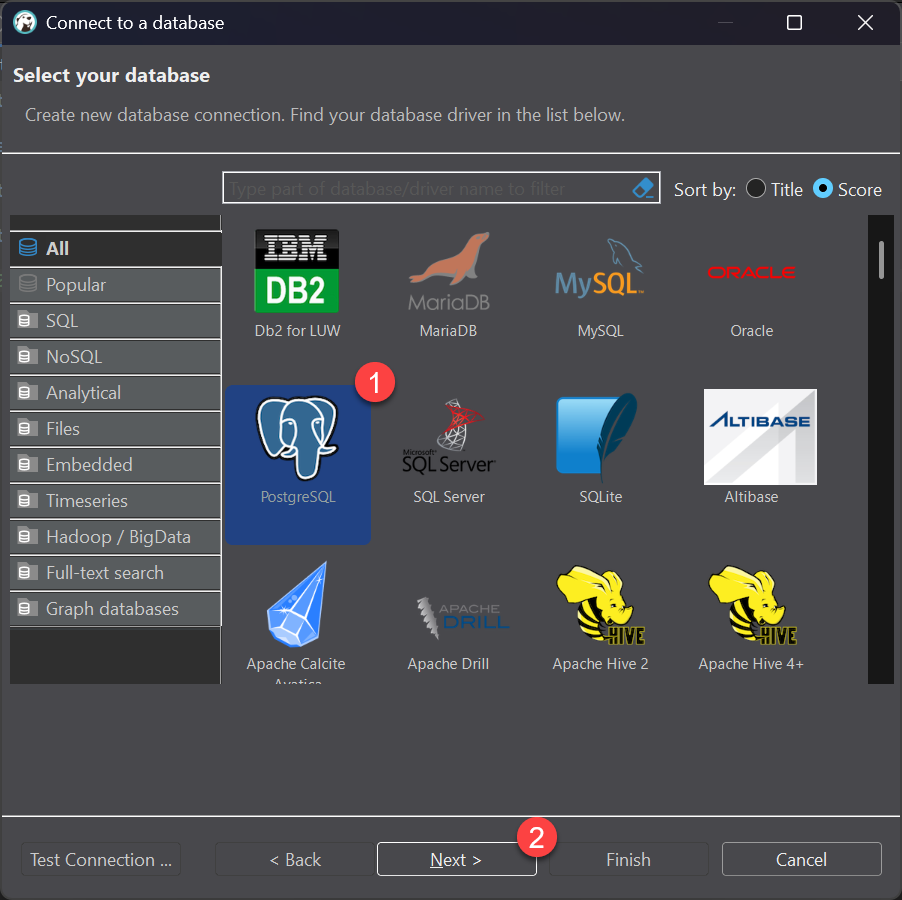Click the Next button
Viewport: 902px width, 900px height.
456,859
